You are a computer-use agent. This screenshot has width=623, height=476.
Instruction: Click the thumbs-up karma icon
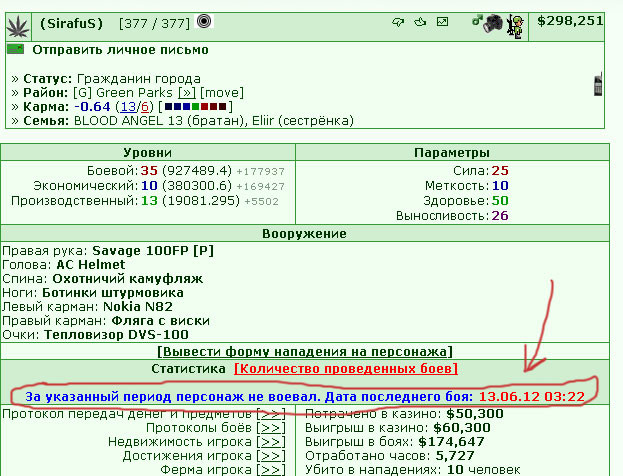tap(420, 21)
